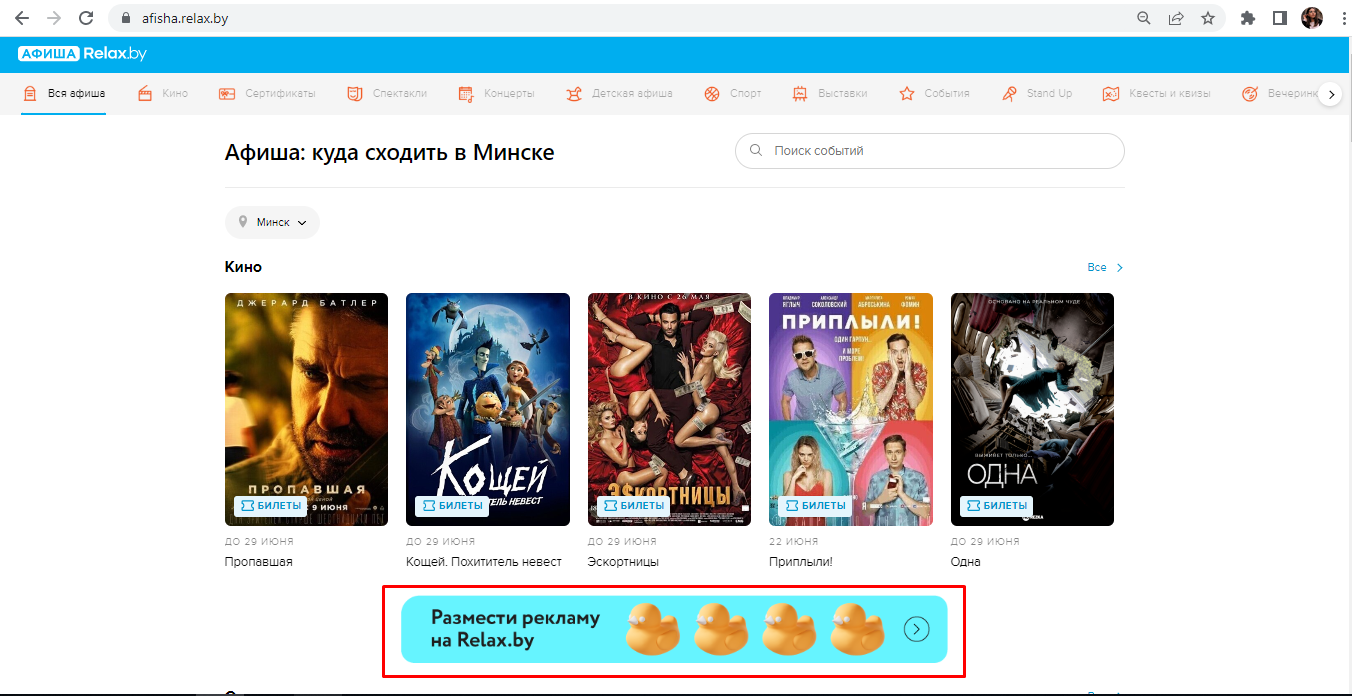The height and width of the screenshot is (696, 1352).
Task: Buy tickets on Приплыли! Билеты badge
Action: [815, 506]
